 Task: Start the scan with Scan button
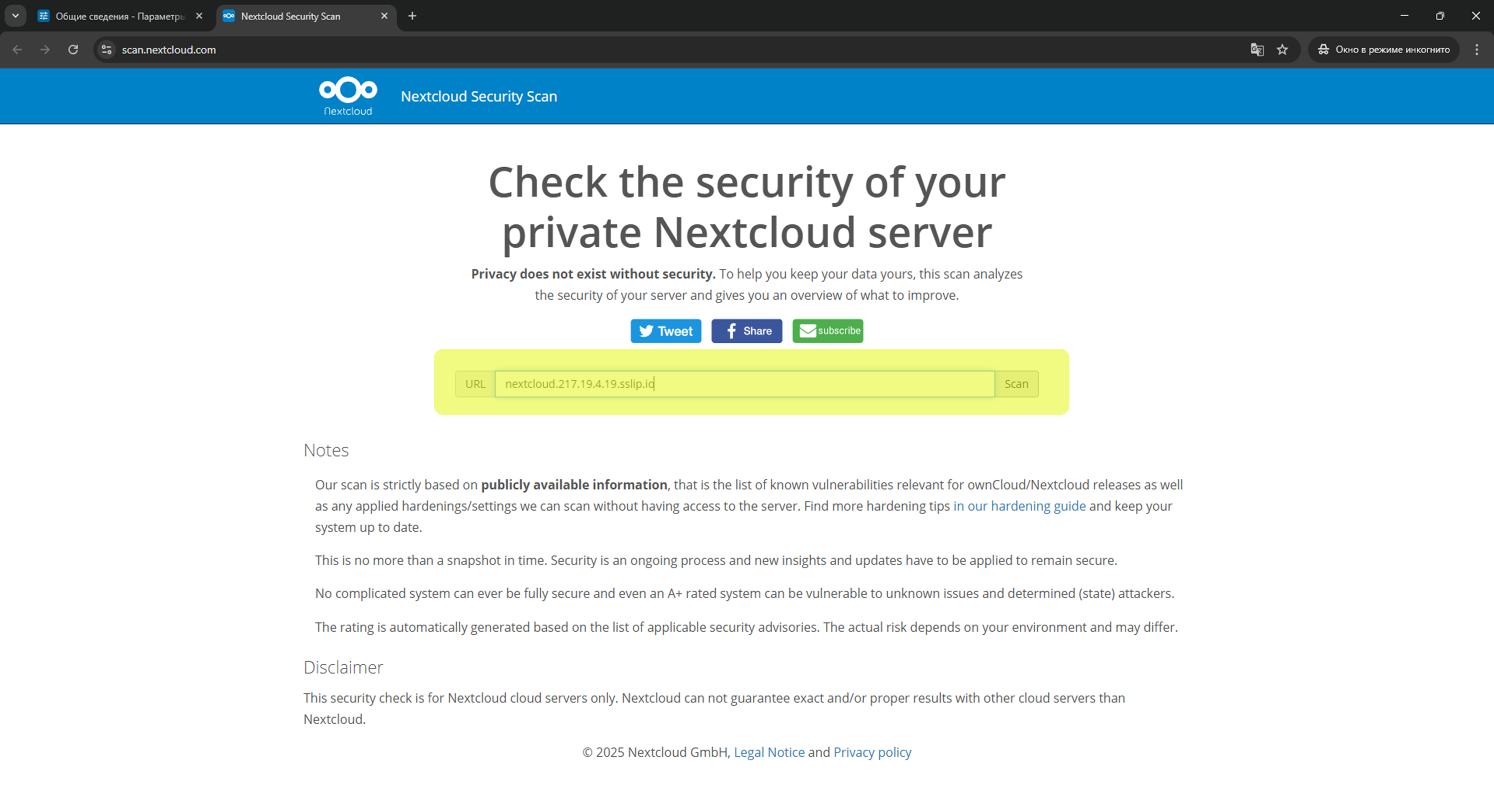pos(1016,384)
